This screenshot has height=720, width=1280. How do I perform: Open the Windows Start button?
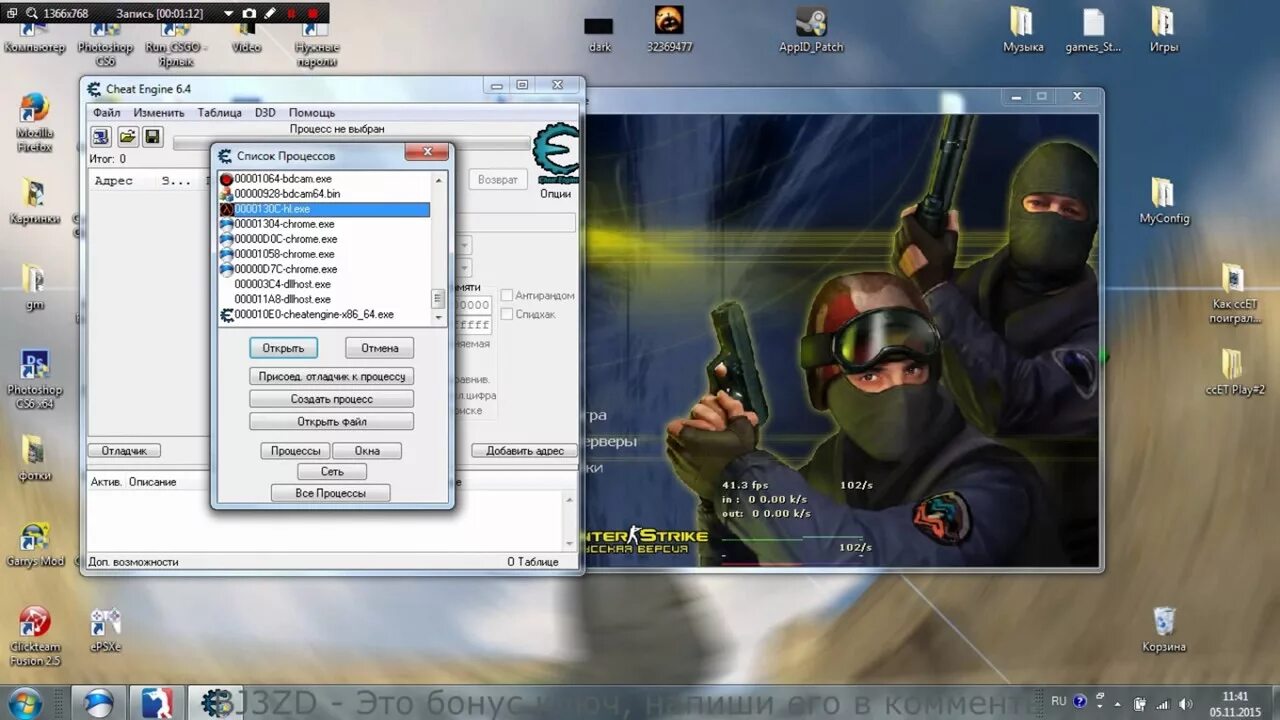(x=24, y=702)
